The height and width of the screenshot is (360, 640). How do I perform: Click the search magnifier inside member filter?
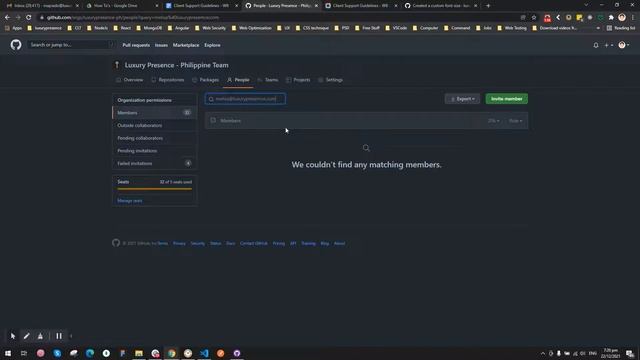(x=211, y=99)
